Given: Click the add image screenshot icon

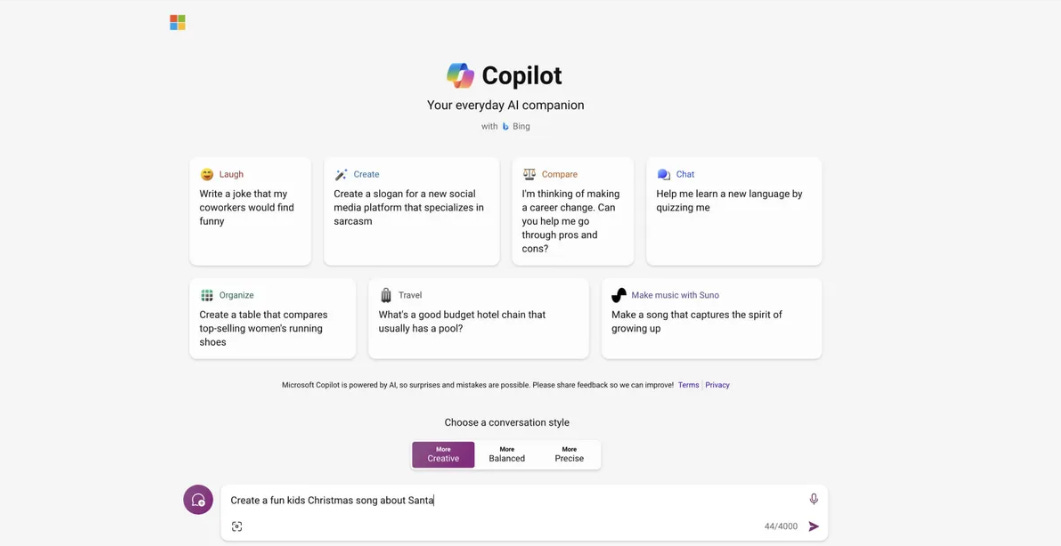Looking at the screenshot, I should pyautogui.click(x=237, y=526).
